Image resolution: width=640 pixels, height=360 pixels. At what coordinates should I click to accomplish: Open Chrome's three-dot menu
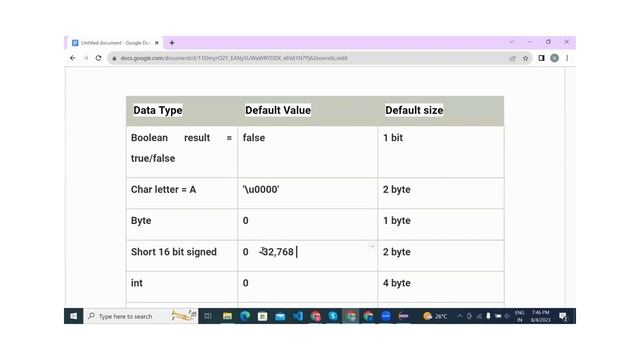pyautogui.click(x=567, y=58)
